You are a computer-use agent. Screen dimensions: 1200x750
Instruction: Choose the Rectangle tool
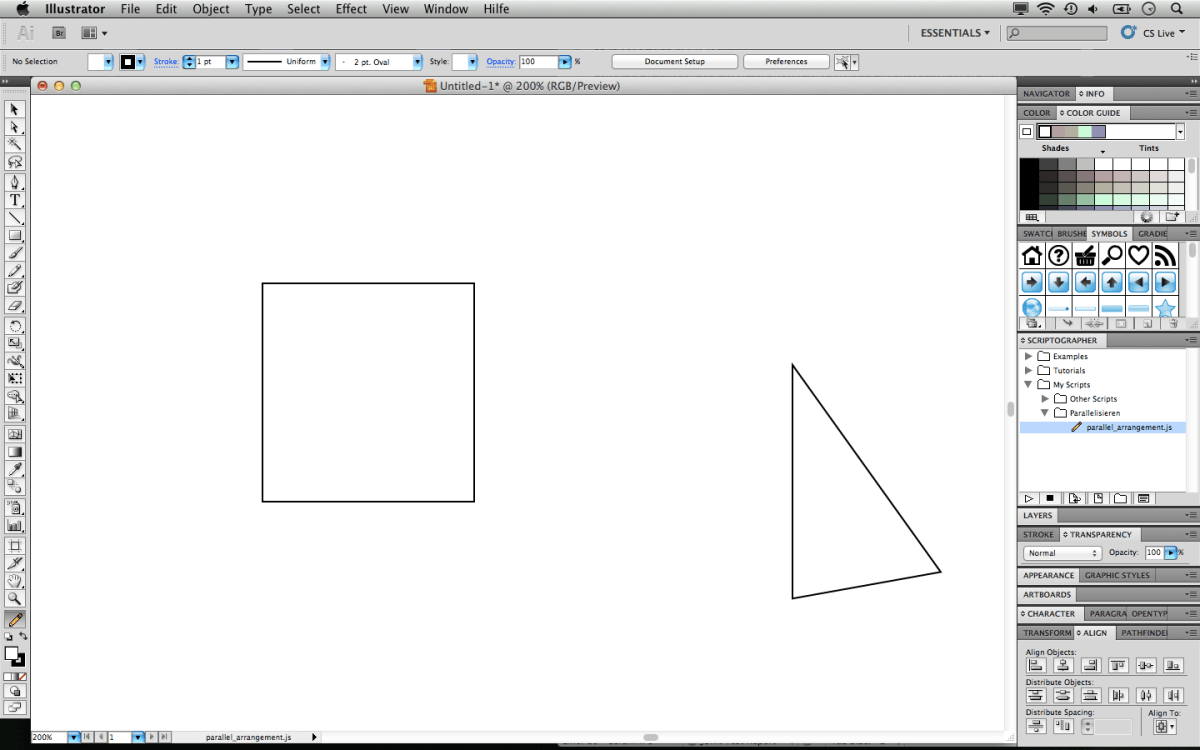15,237
